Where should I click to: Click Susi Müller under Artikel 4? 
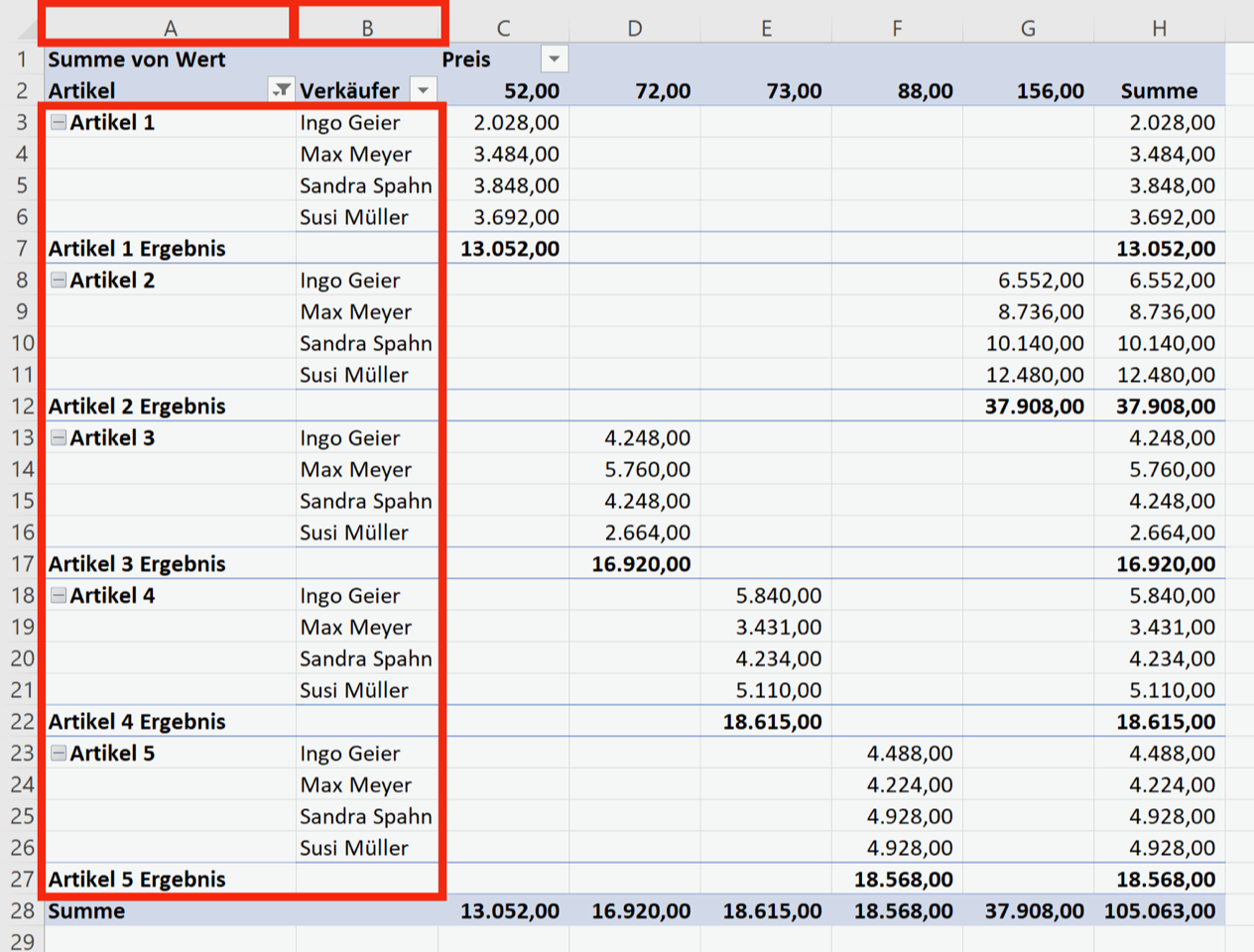pos(367,689)
